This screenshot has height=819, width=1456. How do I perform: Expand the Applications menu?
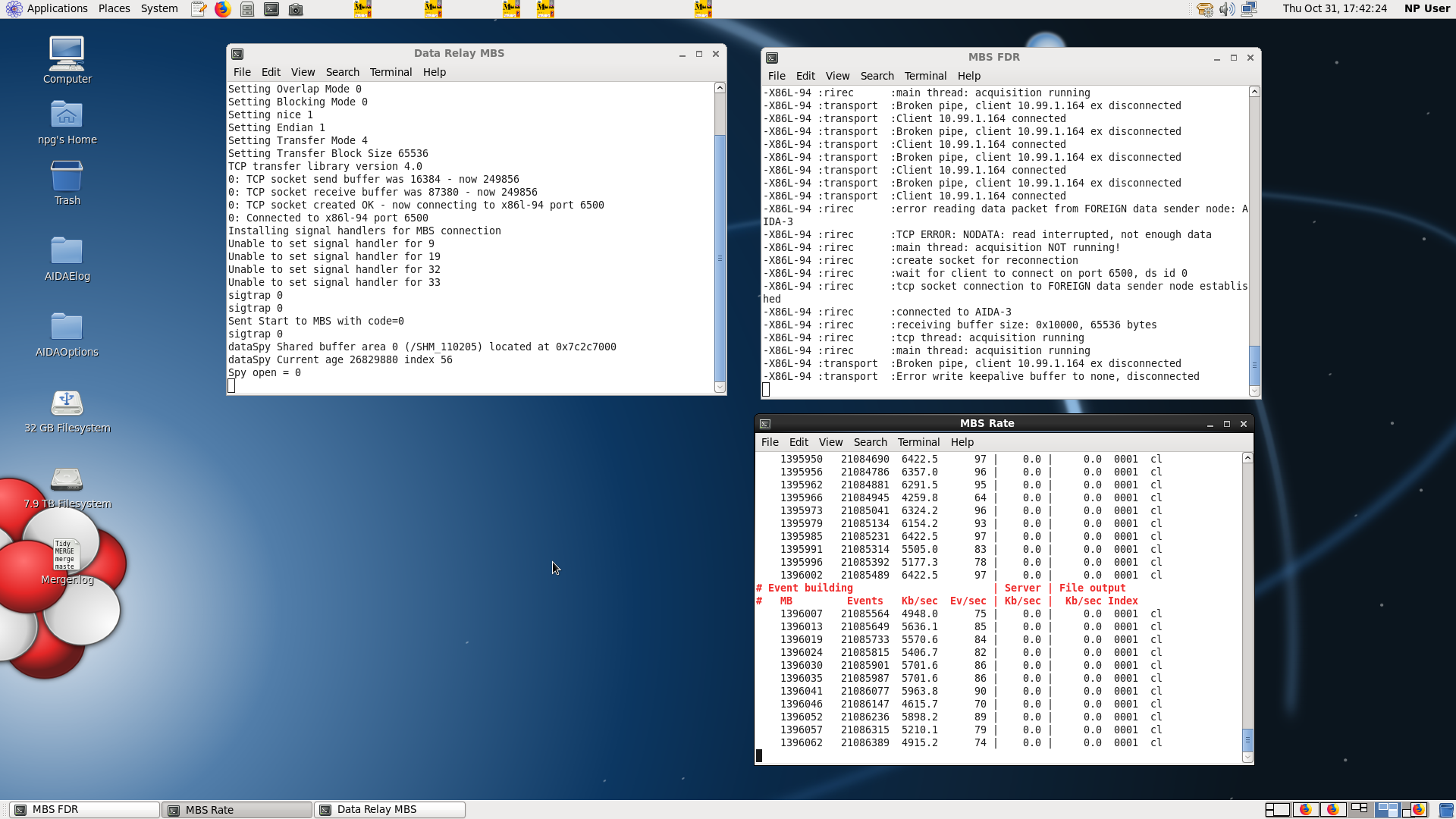(47, 8)
